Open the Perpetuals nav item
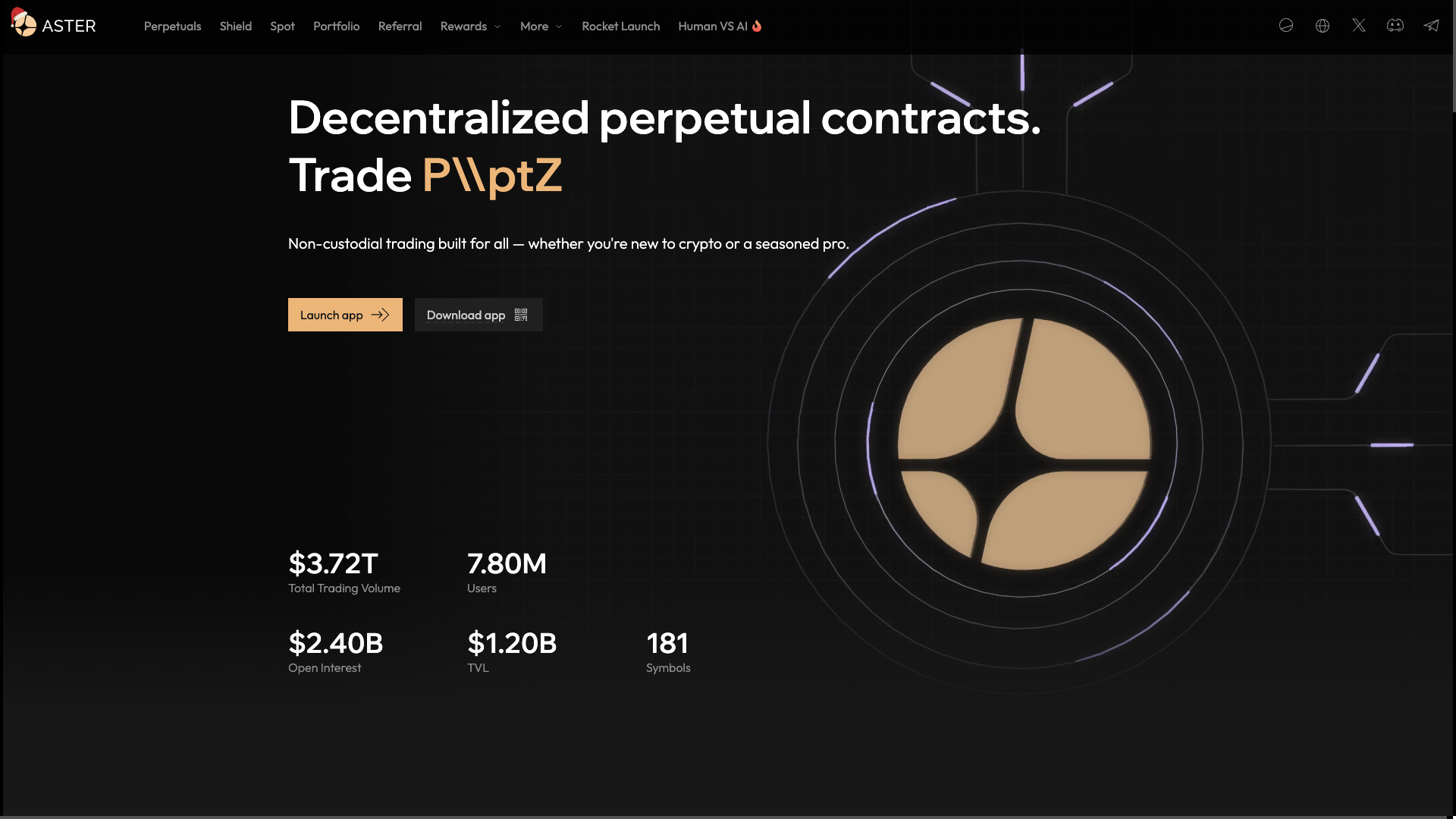The height and width of the screenshot is (819, 1456). pyautogui.click(x=173, y=26)
